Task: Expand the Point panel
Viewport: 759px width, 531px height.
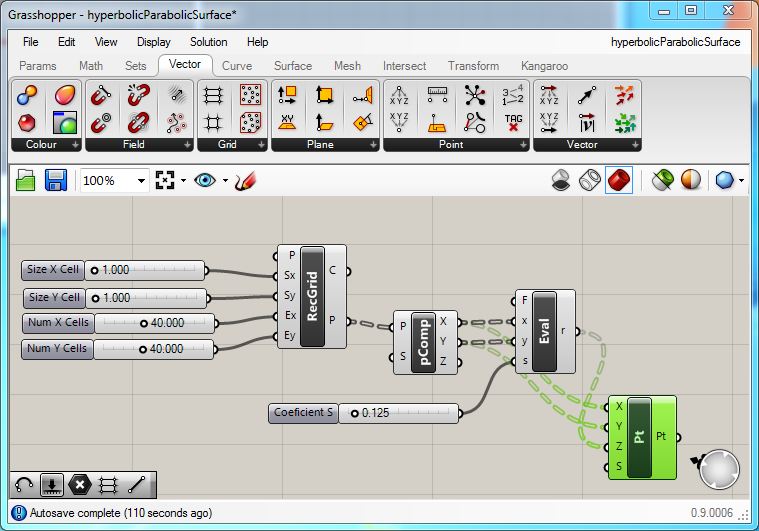Action: 523,145
